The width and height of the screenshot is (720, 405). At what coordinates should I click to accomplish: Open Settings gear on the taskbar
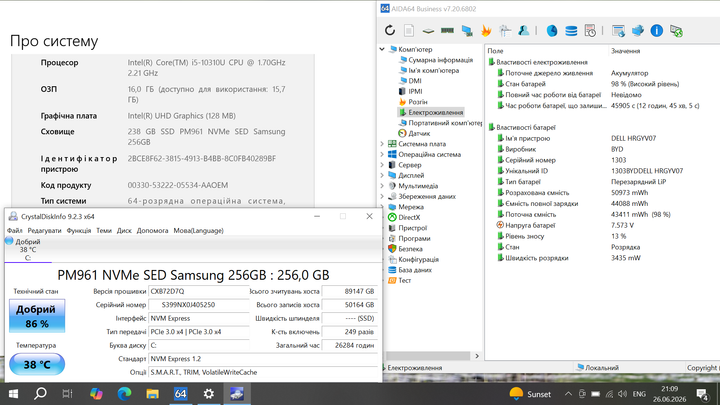[x=208, y=394]
